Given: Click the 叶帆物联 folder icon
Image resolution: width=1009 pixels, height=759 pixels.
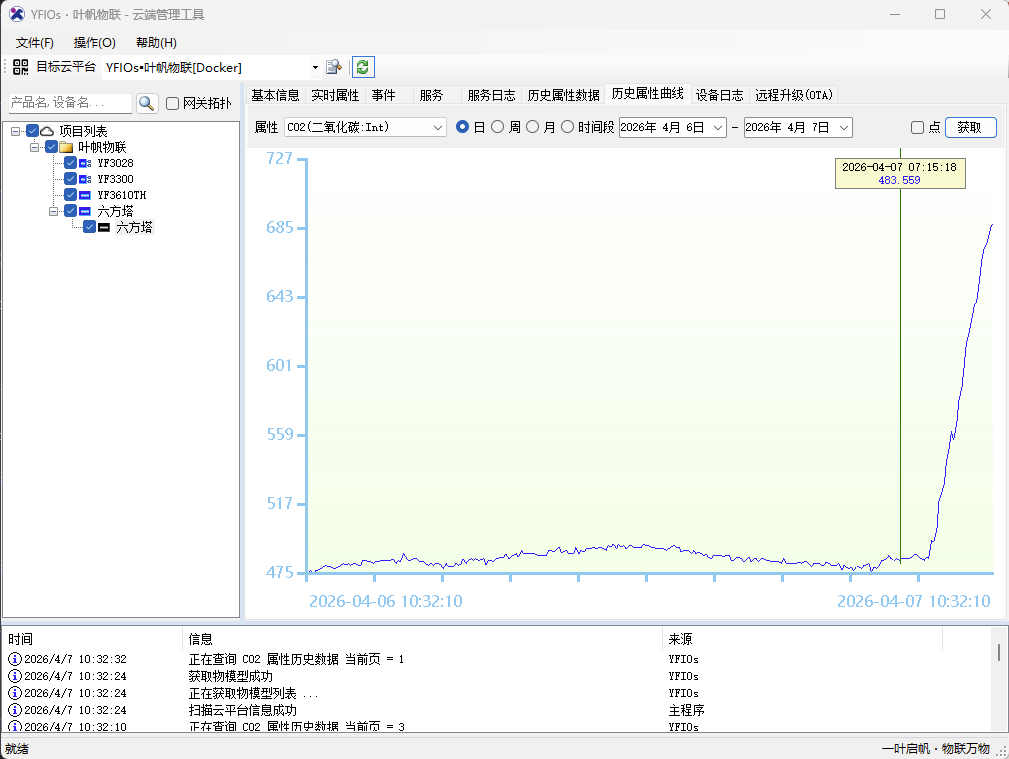Looking at the screenshot, I should (x=66, y=147).
